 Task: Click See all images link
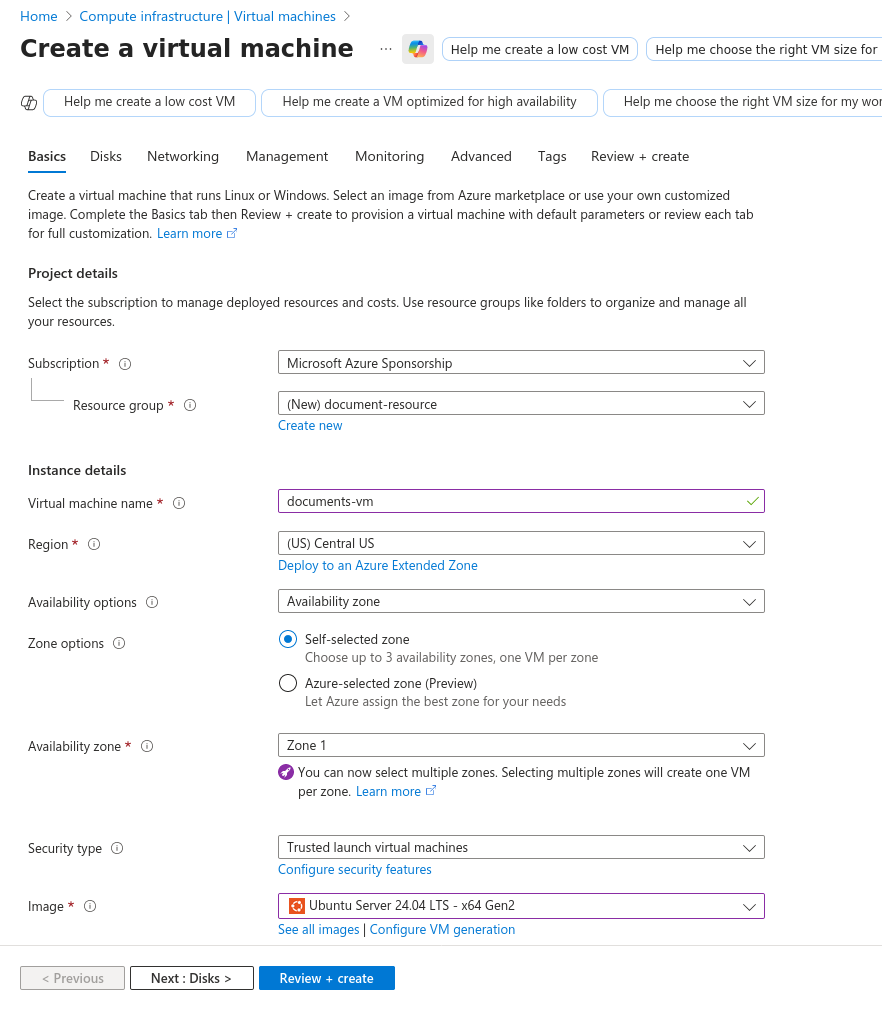[319, 930]
